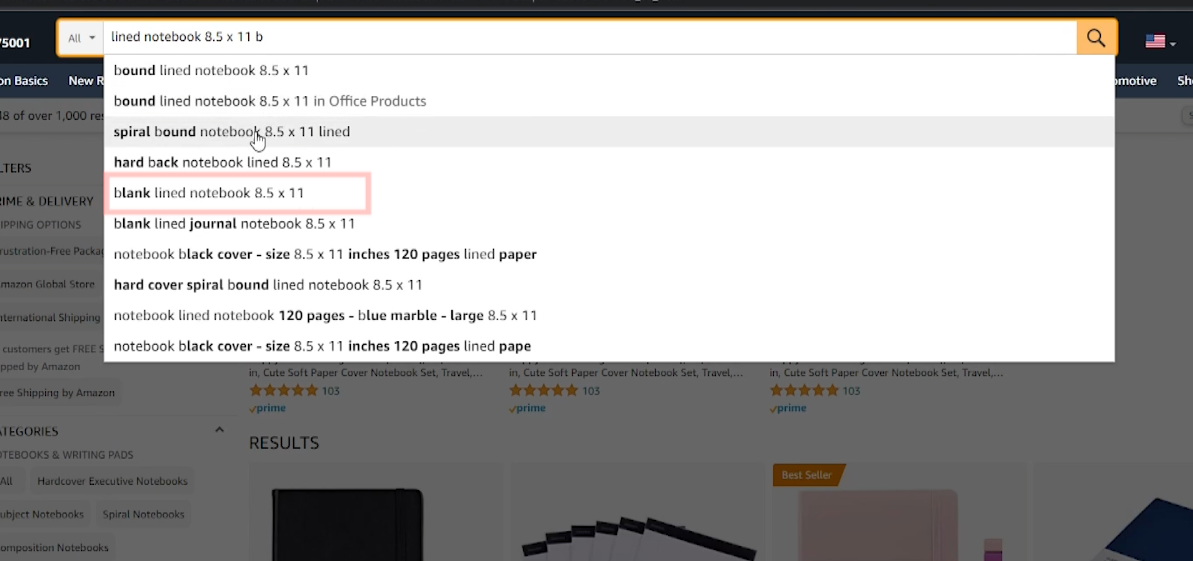Click first product's Prime badge
The image size is (1193, 561).
pyautogui.click(x=268, y=408)
